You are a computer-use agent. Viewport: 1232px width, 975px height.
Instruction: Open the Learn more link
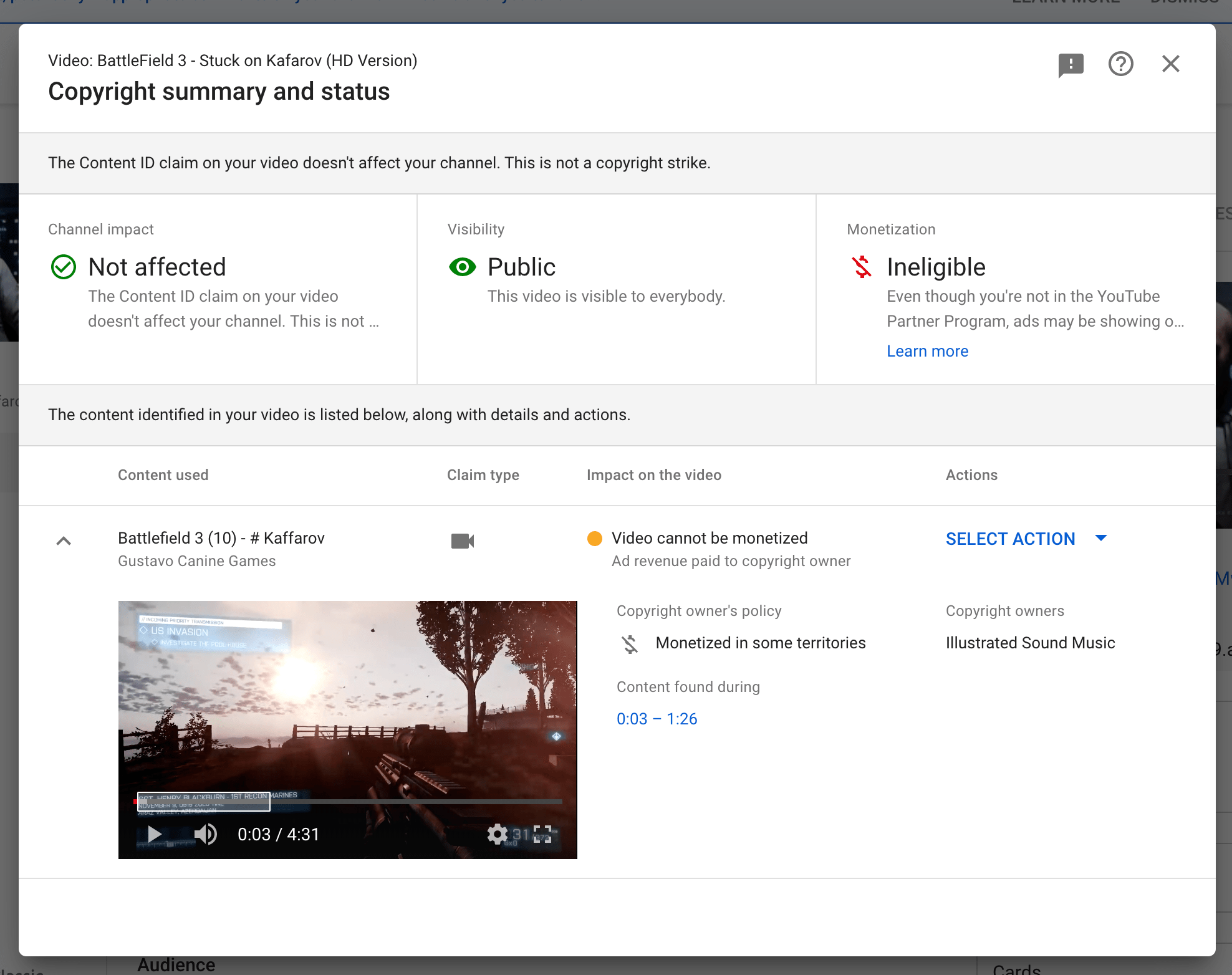927,352
